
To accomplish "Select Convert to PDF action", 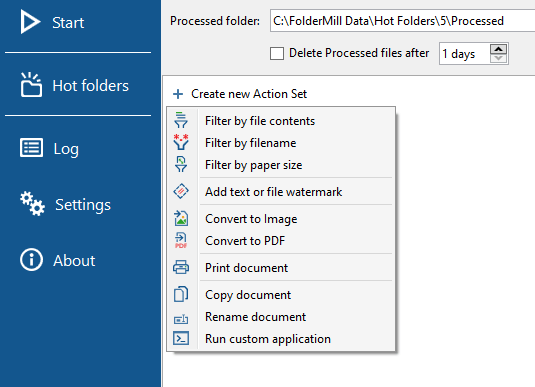I will (281, 241).
